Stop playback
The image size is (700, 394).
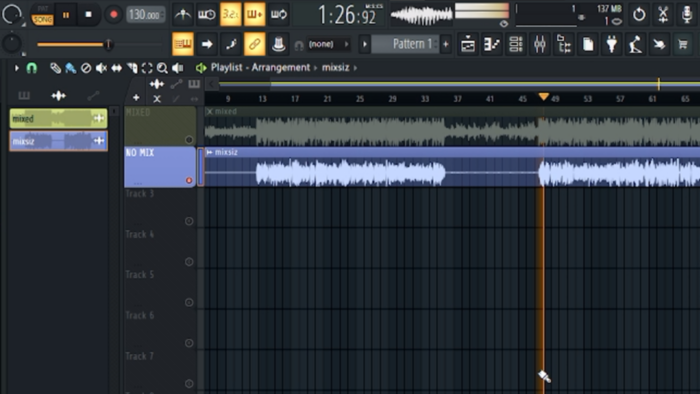pos(88,15)
